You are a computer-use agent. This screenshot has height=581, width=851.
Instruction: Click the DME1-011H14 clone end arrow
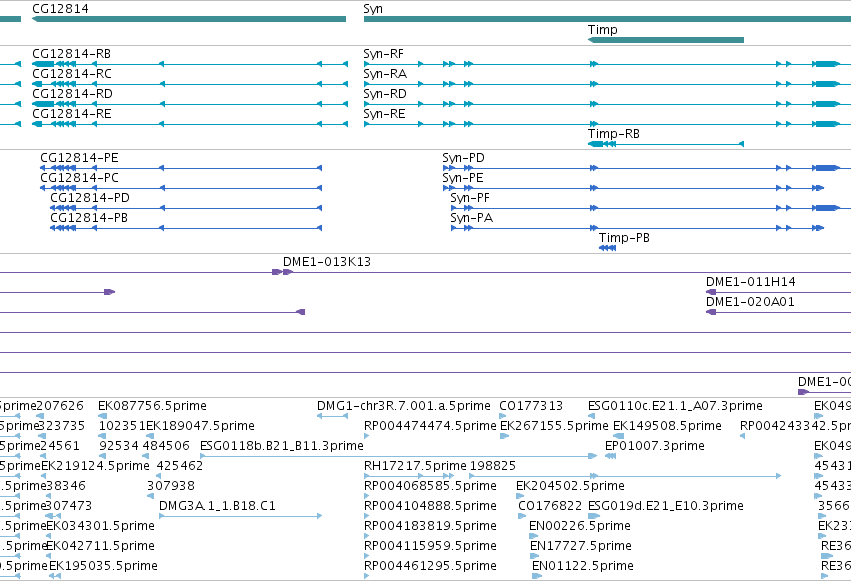click(710, 292)
